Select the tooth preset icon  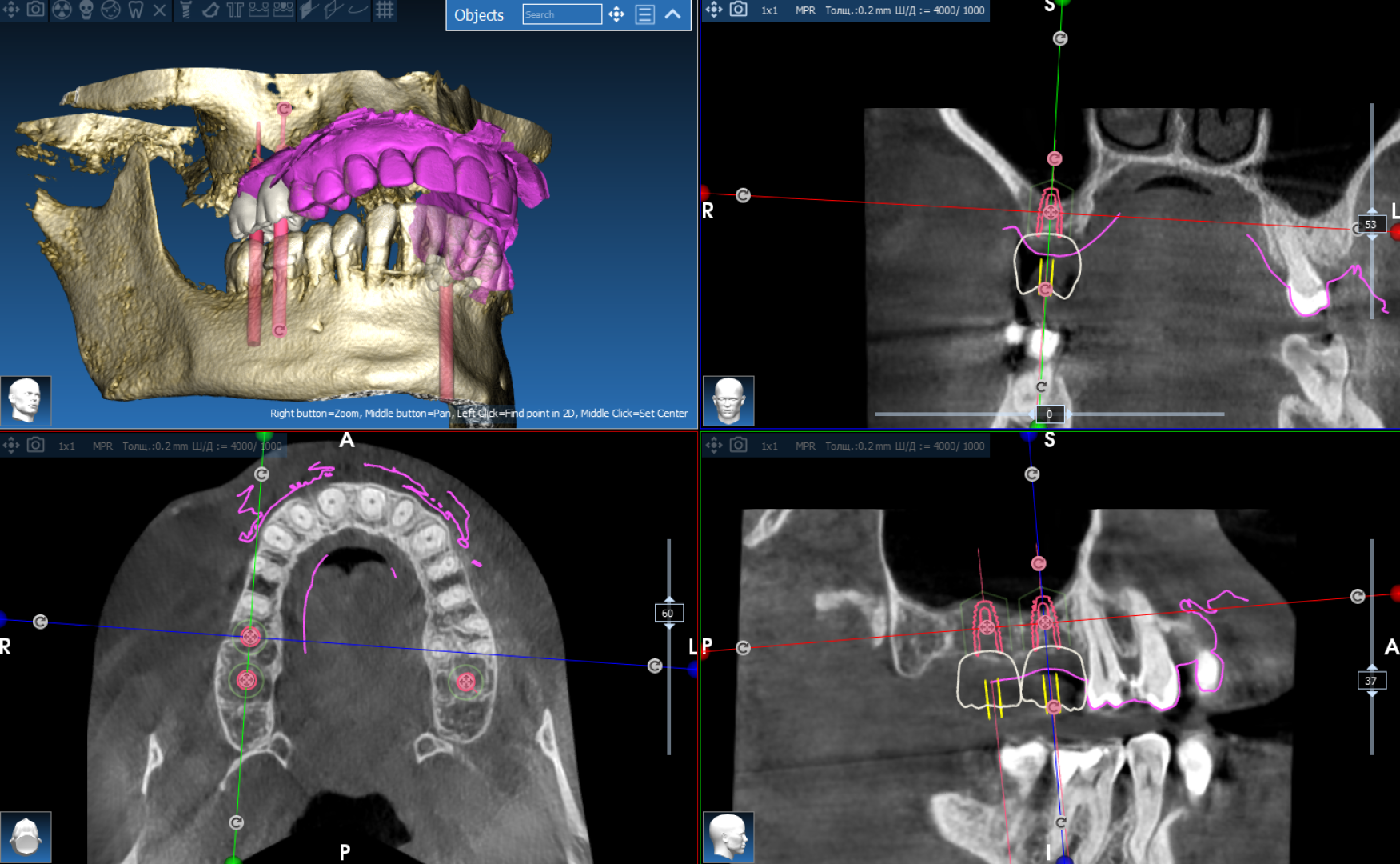pyautogui.click(x=135, y=10)
